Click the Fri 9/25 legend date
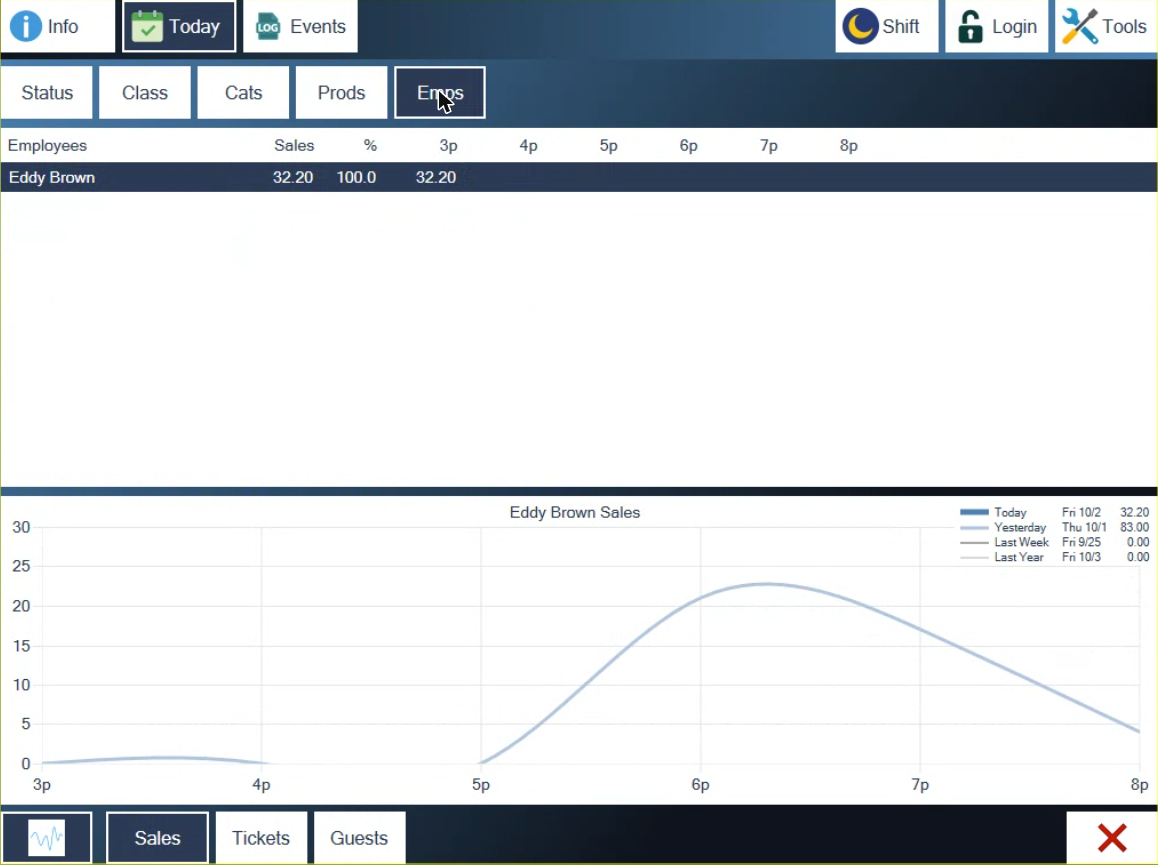 [x=1081, y=542]
